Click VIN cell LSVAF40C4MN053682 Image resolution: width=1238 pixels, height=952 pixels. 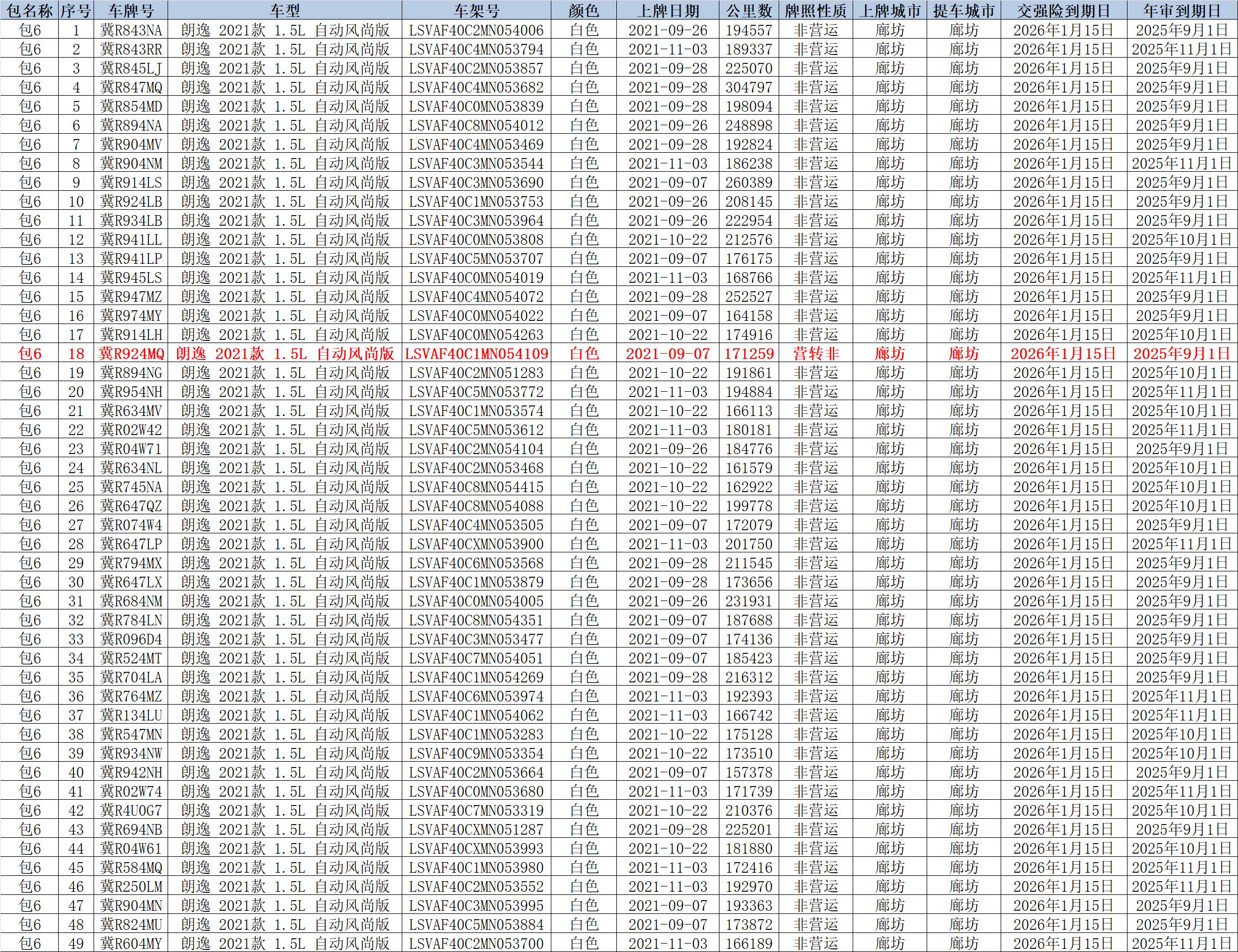point(476,87)
